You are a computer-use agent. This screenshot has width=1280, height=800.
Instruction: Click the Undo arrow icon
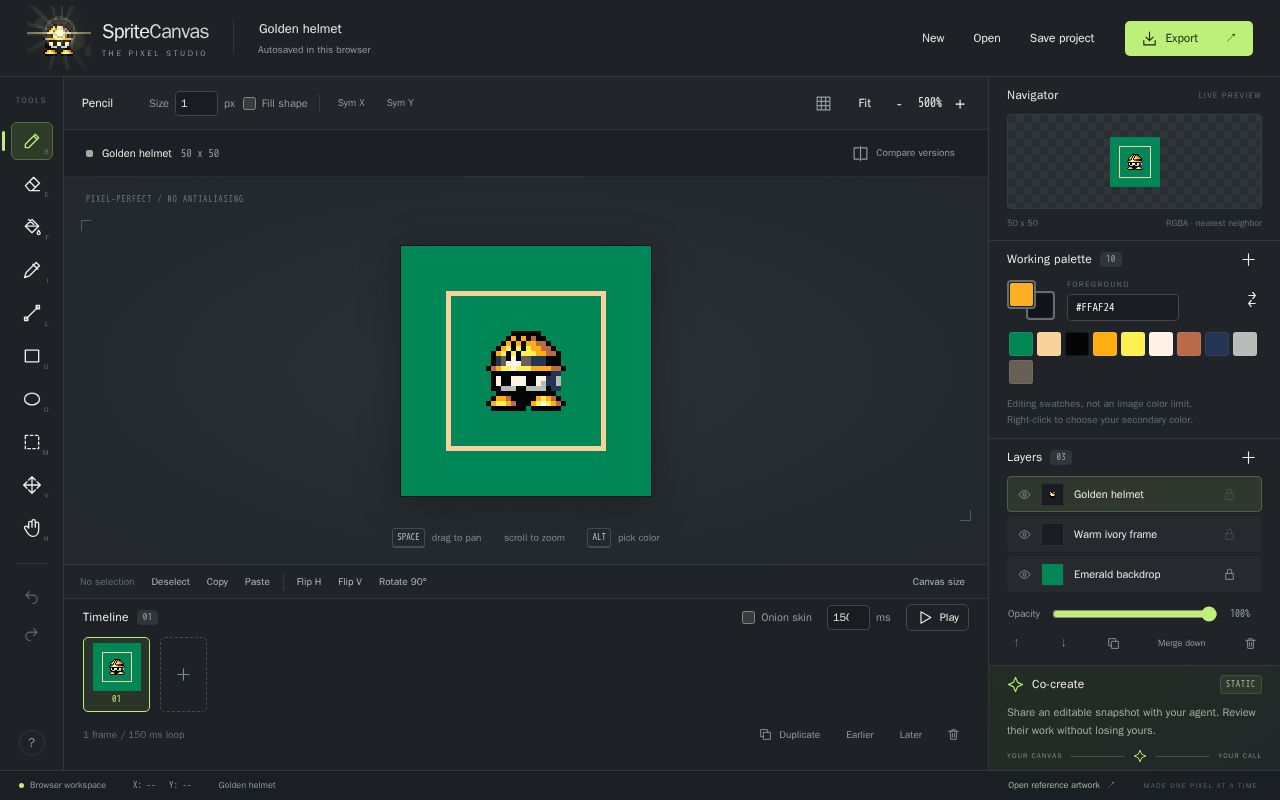pyautogui.click(x=32, y=597)
